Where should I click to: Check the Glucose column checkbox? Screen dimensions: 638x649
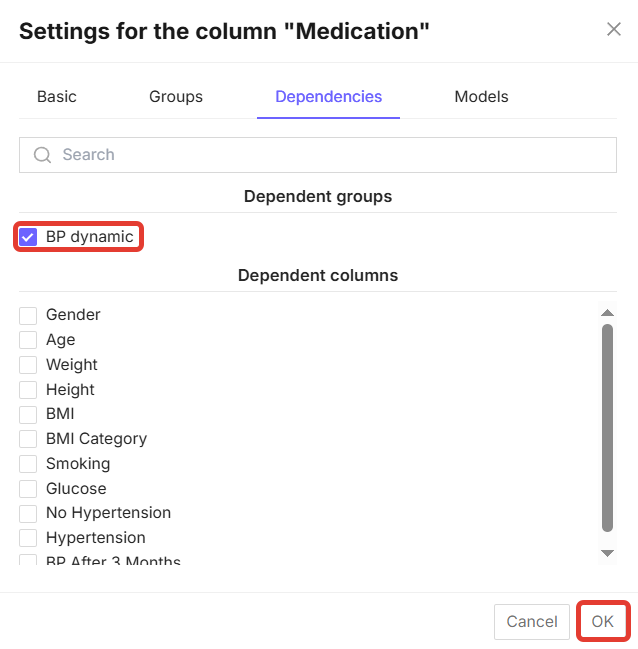(28, 489)
